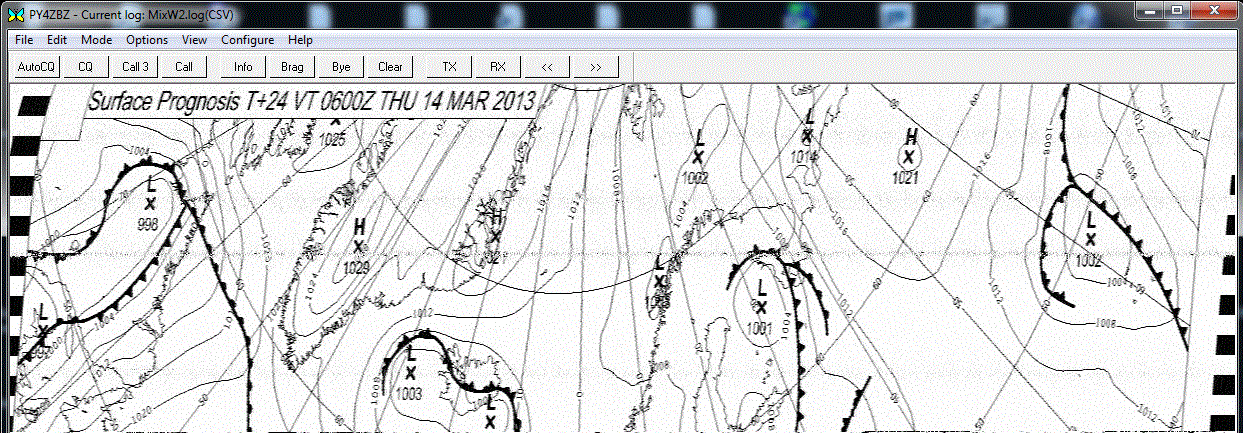The height and width of the screenshot is (433, 1243).
Task: Open the Mode menu
Action: pyautogui.click(x=97, y=40)
